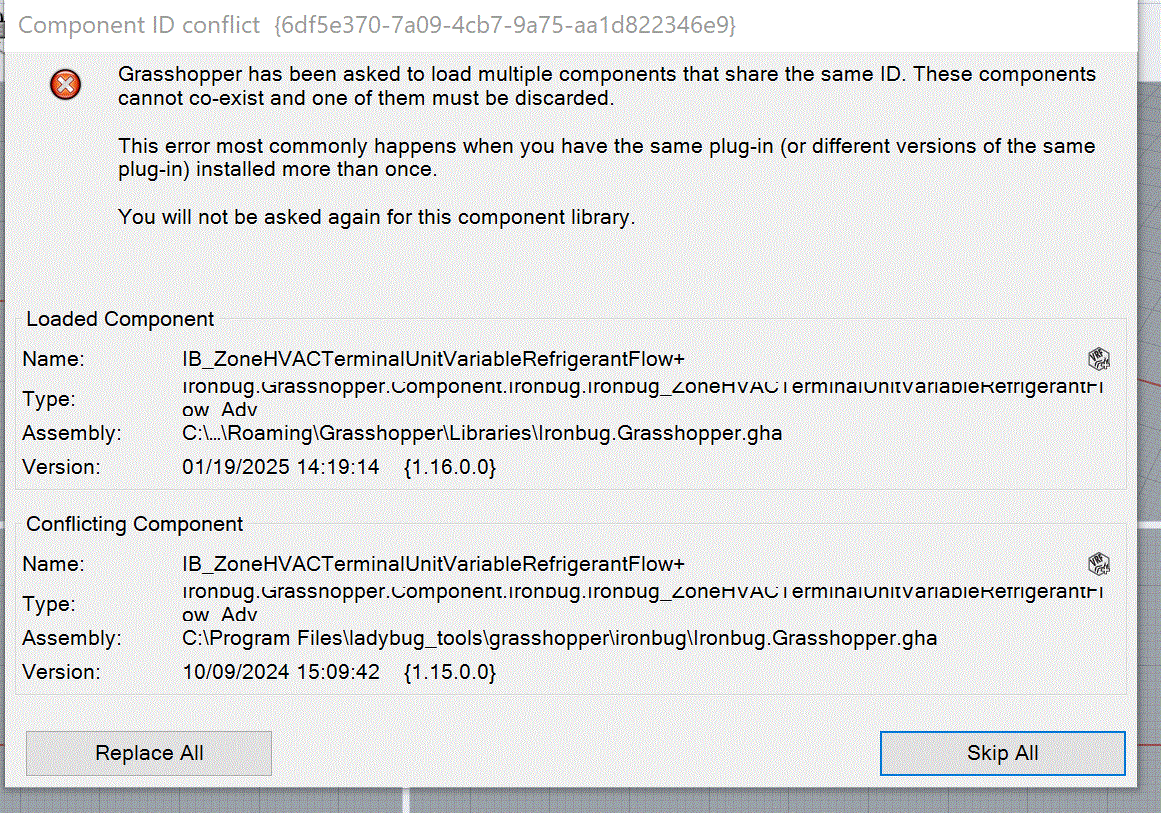Screen dimensions: 1161x813
Task: Select the component GUID in title bar
Action: coord(505,25)
